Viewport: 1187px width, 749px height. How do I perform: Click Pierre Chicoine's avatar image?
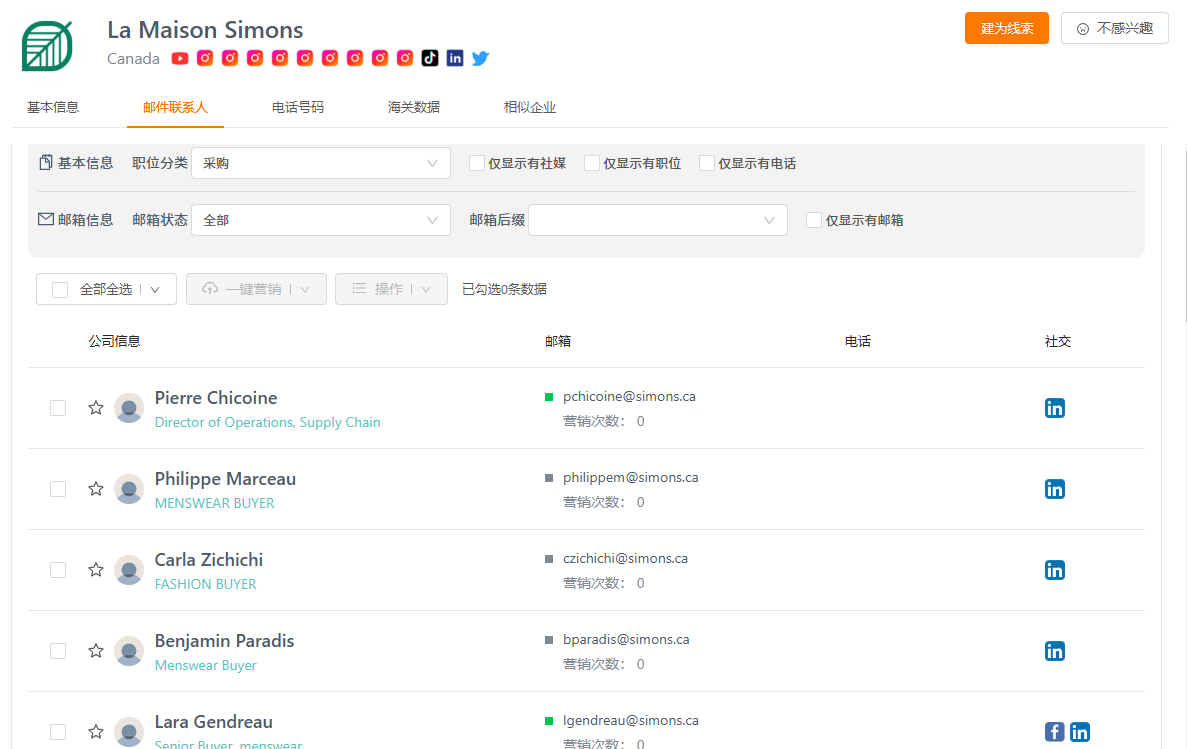coord(129,408)
